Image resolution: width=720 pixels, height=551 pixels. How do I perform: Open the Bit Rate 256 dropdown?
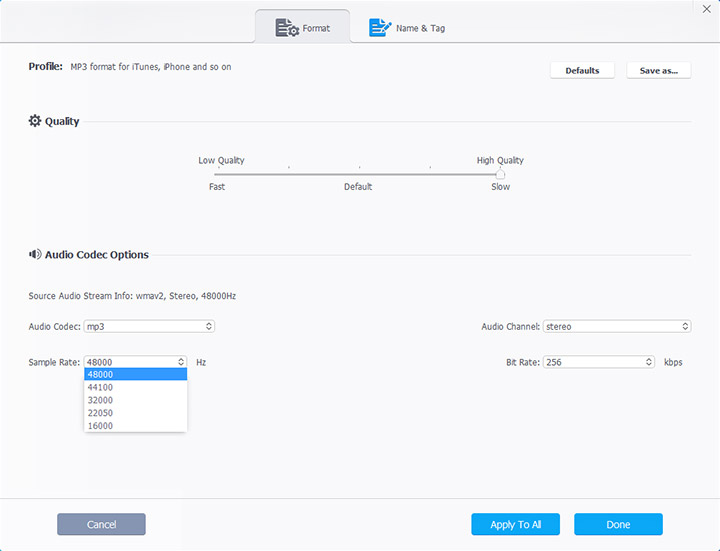coord(599,362)
